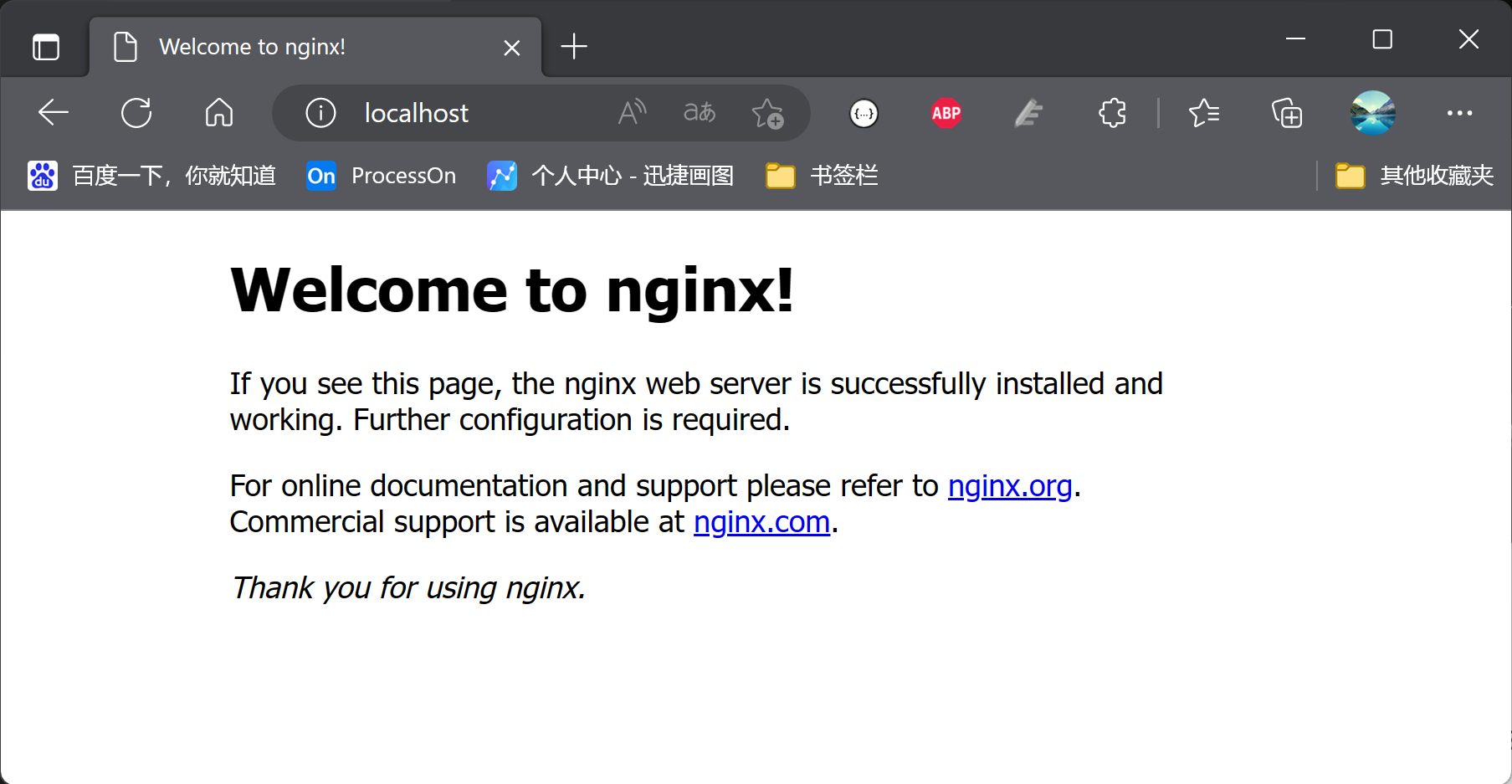1512x784 pixels.
Task: View site information for localhost
Action: [x=320, y=112]
